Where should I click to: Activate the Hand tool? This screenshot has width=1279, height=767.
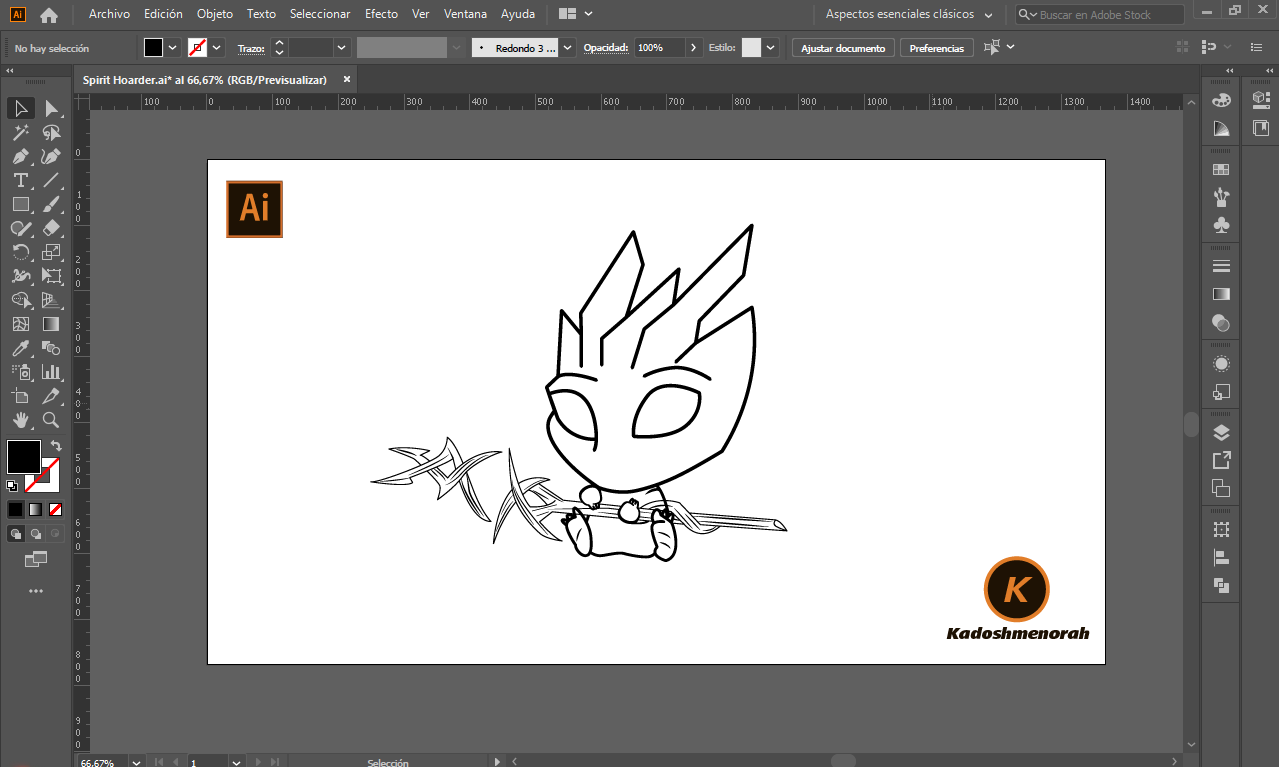pos(21,420)
